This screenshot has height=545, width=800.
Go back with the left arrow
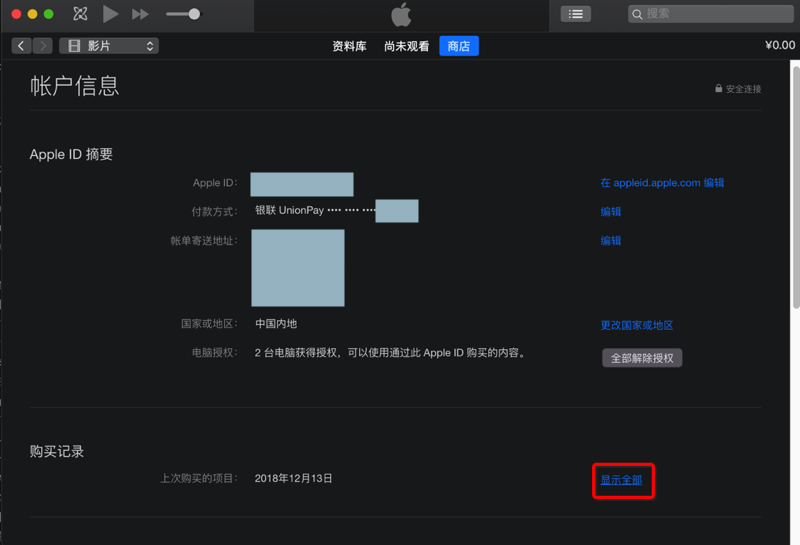(21, 46)
